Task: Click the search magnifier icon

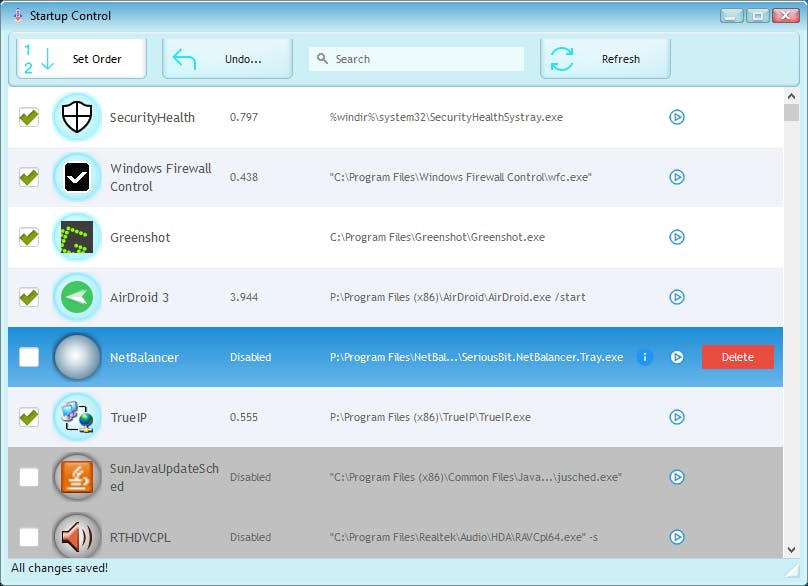Action: coord(323,58)
